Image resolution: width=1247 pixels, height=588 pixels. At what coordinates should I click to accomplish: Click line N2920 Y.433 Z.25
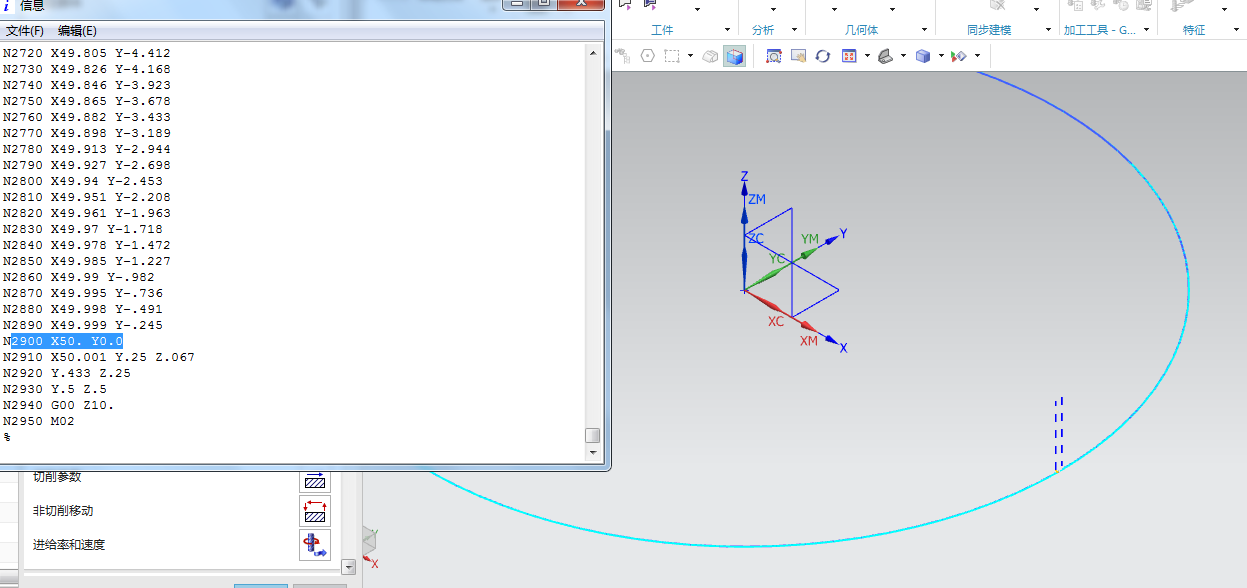click(x=67, y=373)
